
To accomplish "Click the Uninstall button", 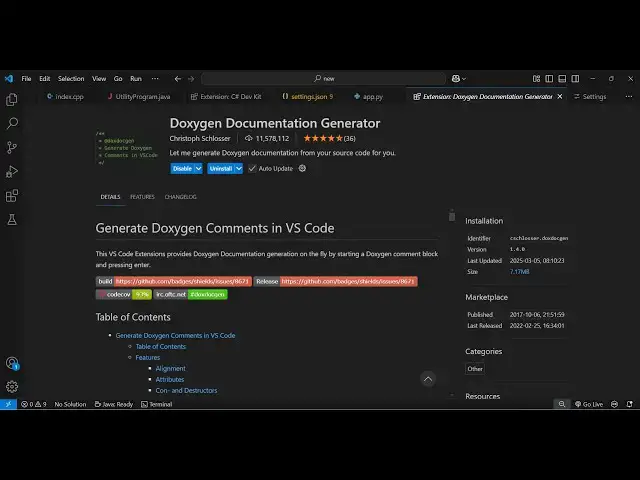I will pyautogui.click(x=221, y=168).
